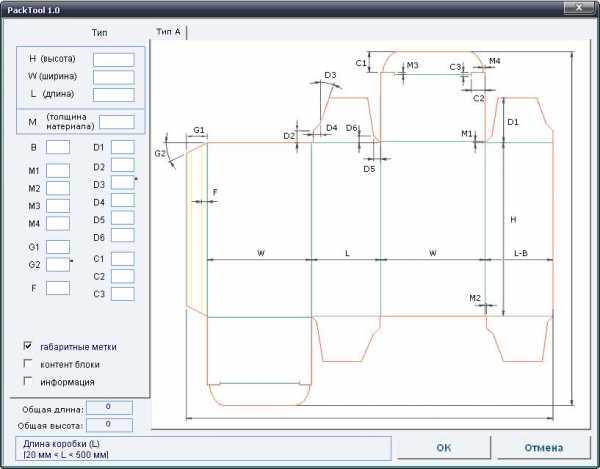Click the W (ширина) input box

113,77
